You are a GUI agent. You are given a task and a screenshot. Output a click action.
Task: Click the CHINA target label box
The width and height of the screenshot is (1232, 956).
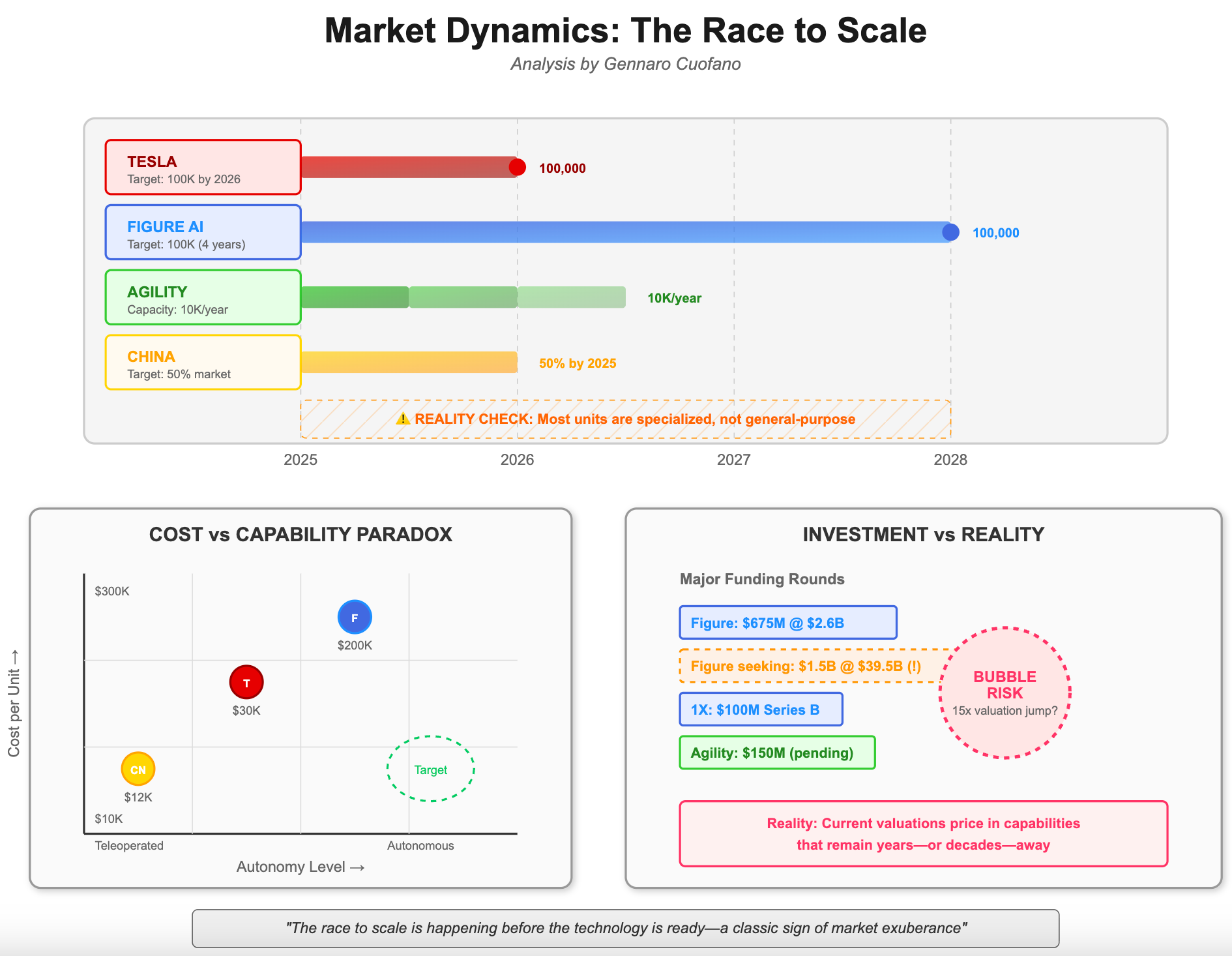tap(203, 363)
